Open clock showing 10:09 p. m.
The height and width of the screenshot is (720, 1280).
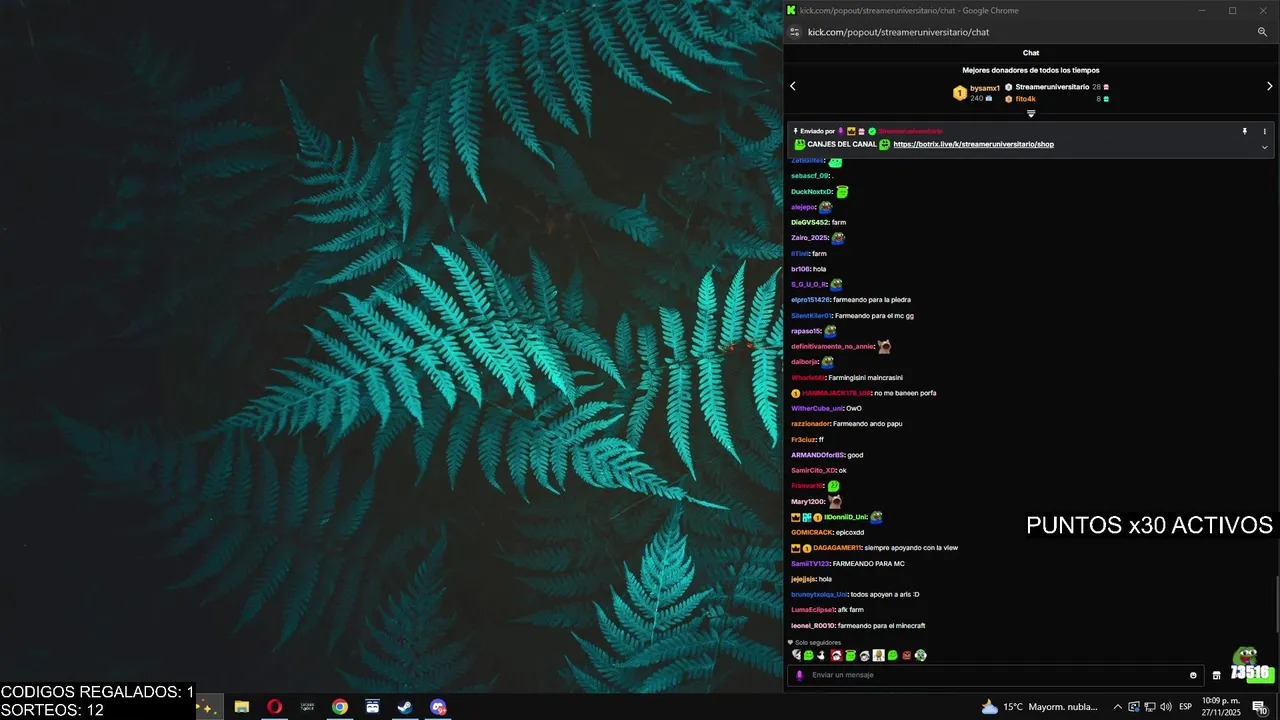[x=1222, y=707]
